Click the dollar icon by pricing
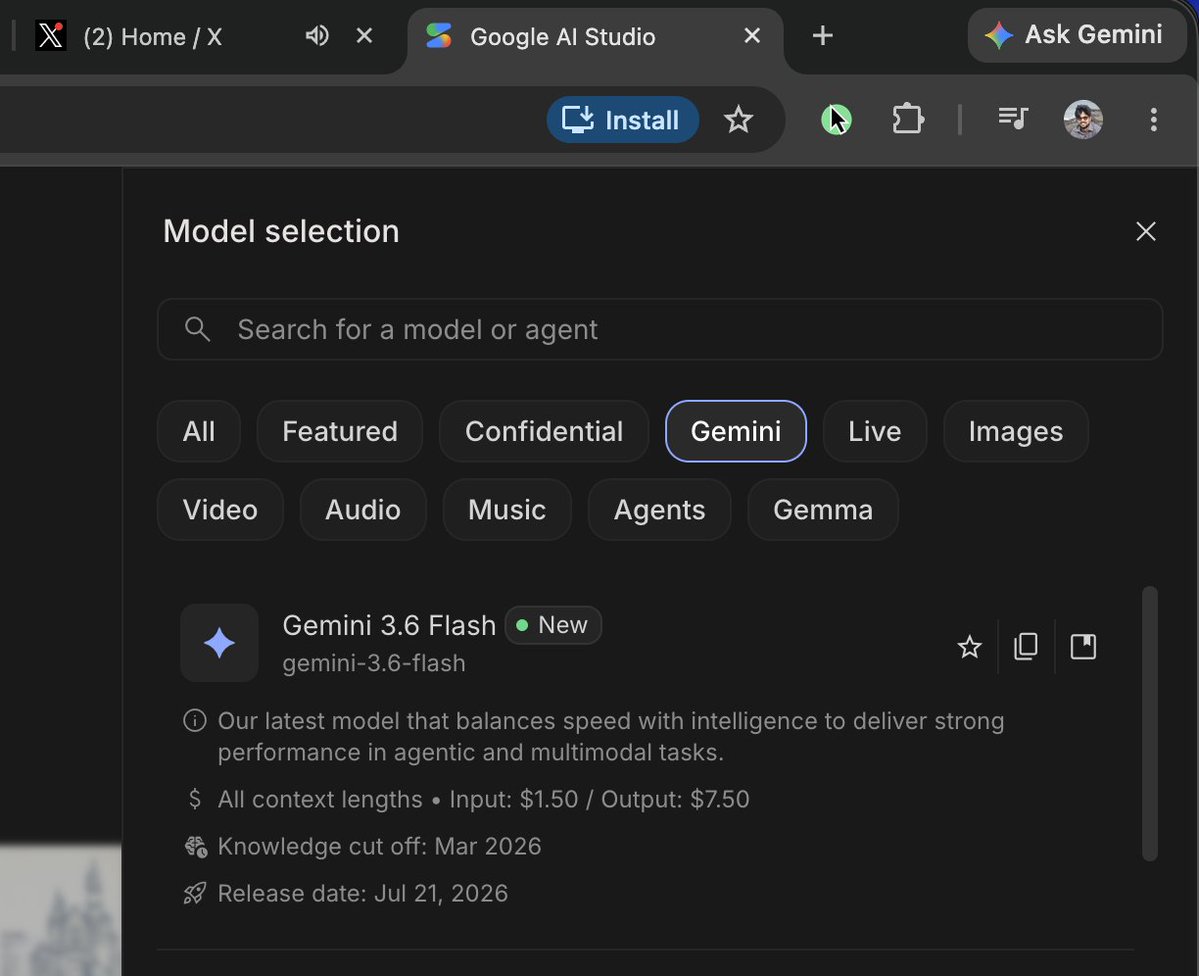Viewport: 1199px width, 976px height. pyautogui.click(x=195, y=799)
